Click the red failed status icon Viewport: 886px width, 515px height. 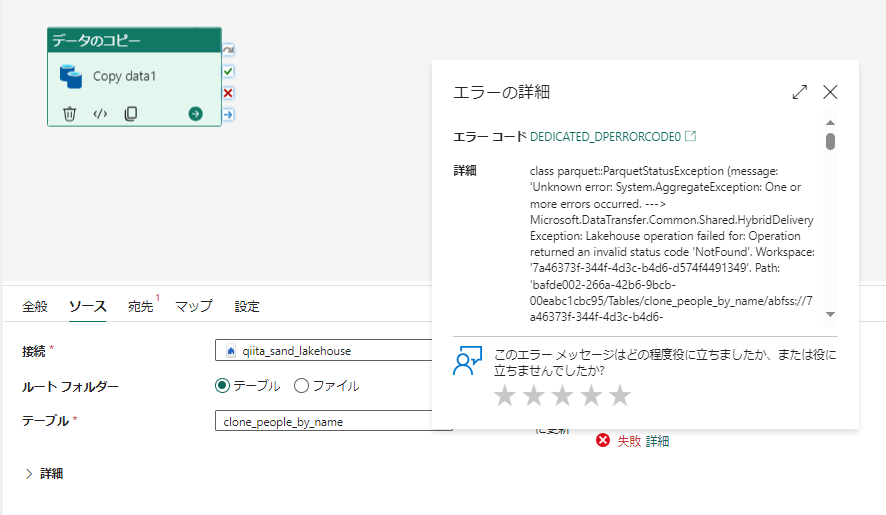point(603,440)
